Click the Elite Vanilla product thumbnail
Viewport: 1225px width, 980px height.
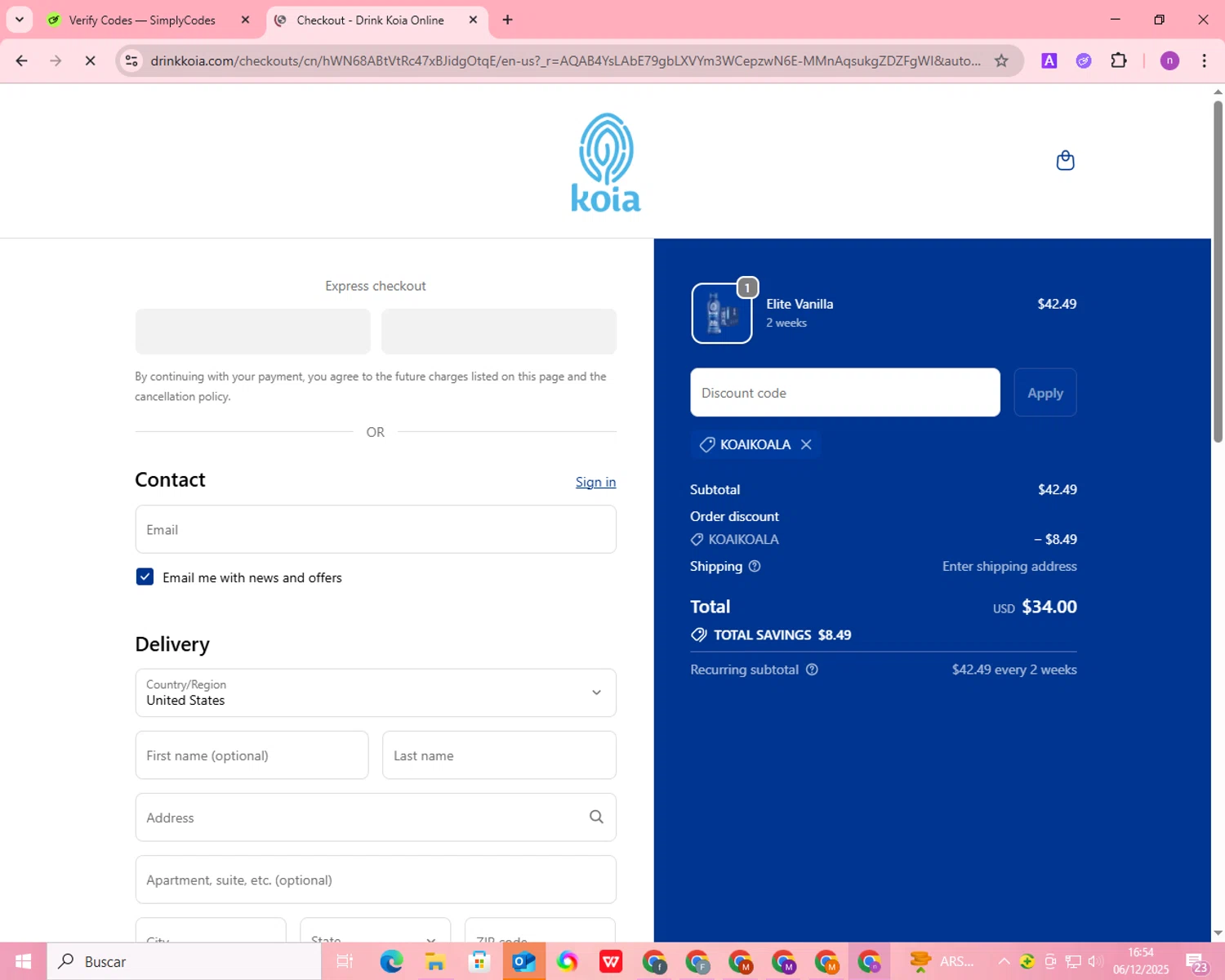point(721,314)
